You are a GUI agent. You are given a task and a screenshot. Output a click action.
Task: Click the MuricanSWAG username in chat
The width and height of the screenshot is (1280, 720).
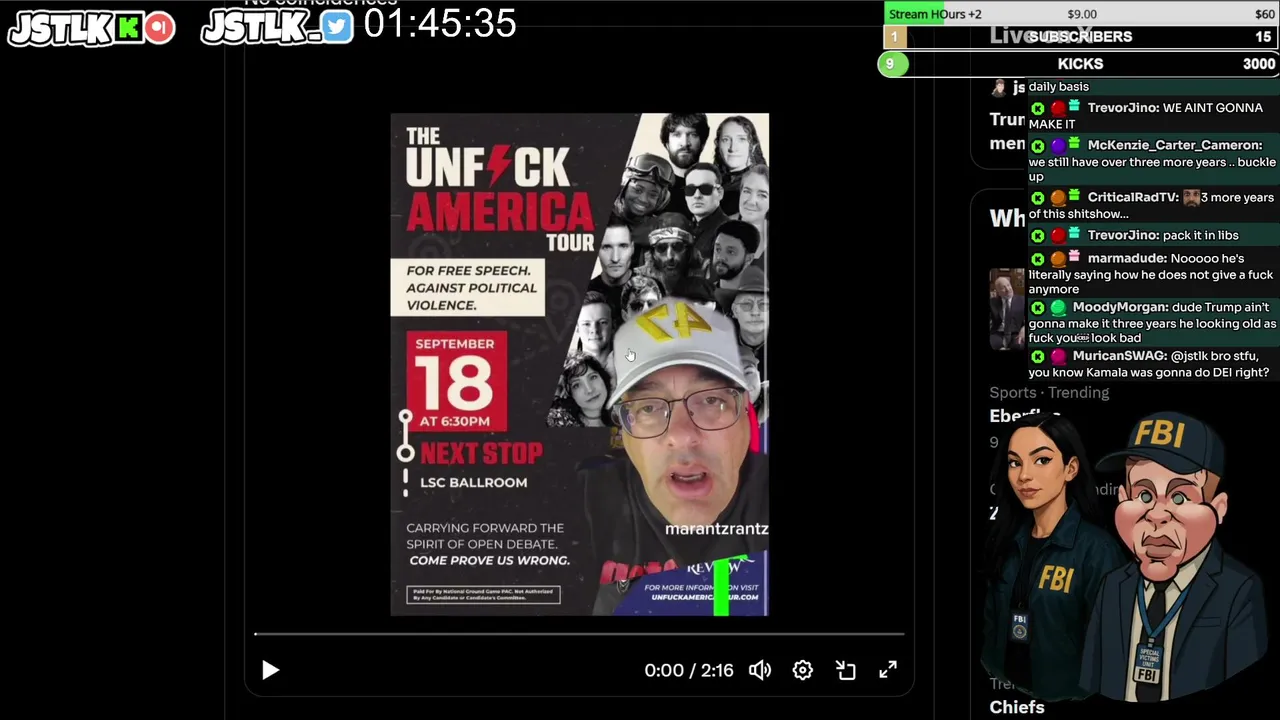[1119, 356]
